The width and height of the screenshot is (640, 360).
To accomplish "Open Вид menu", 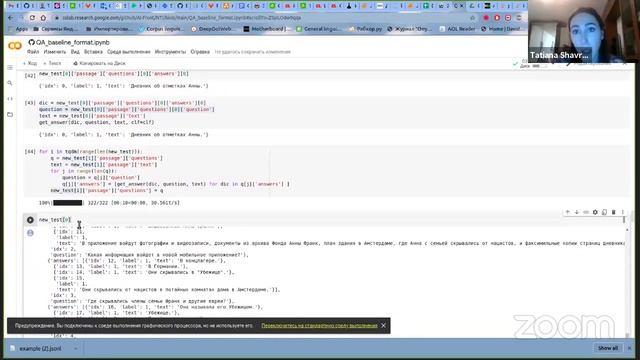I will tap(75, 52).
